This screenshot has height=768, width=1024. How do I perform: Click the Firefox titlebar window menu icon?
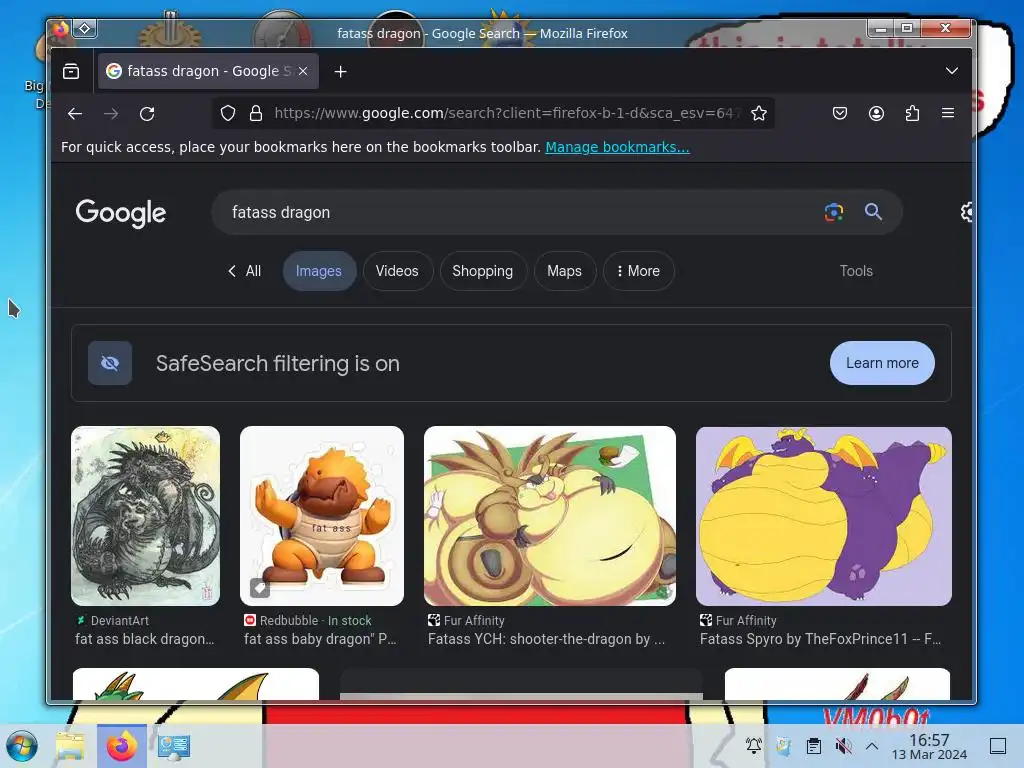(61, 29)
